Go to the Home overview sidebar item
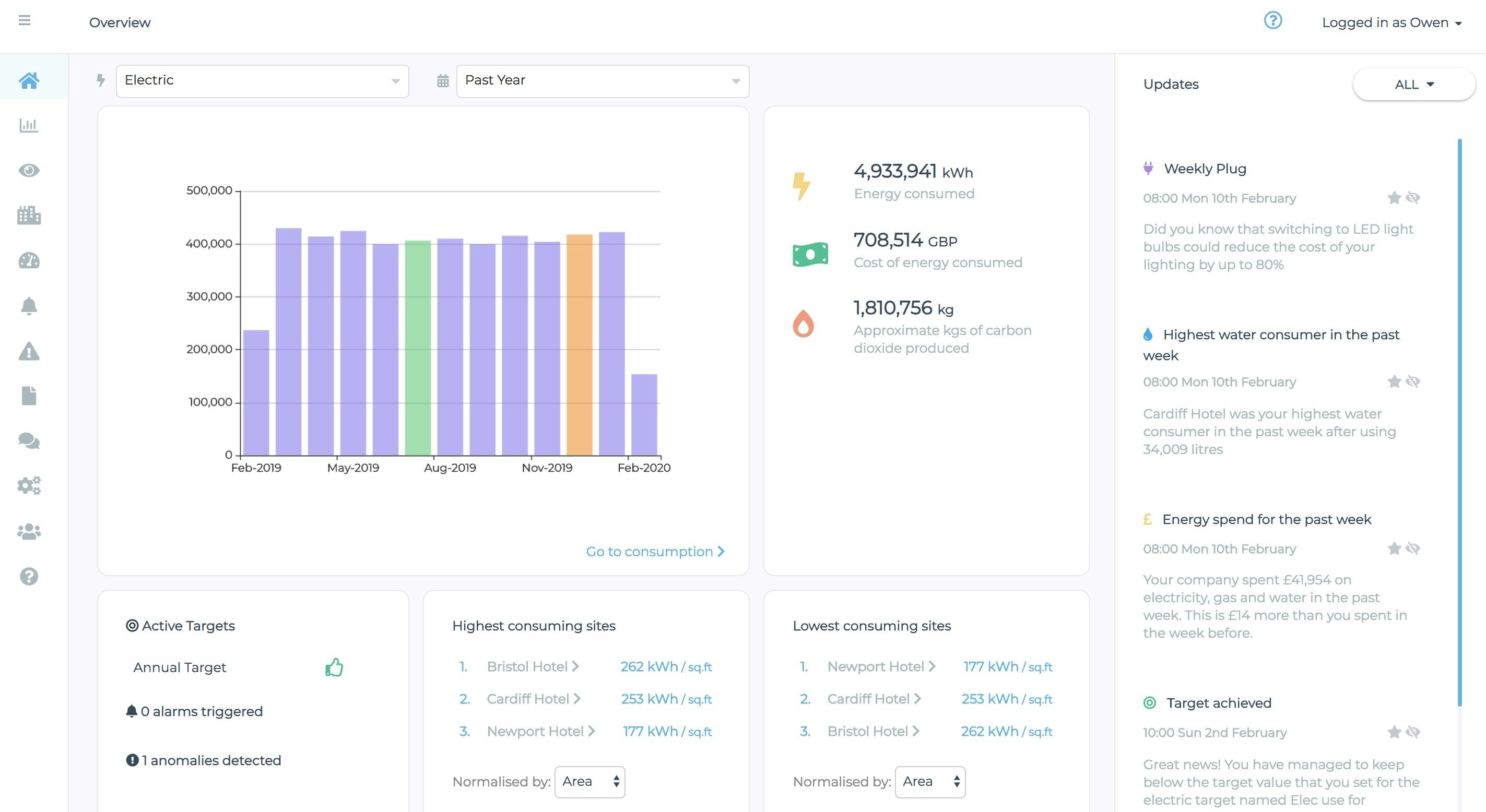The image size is (1486, 812). click(x=29, y=80)
